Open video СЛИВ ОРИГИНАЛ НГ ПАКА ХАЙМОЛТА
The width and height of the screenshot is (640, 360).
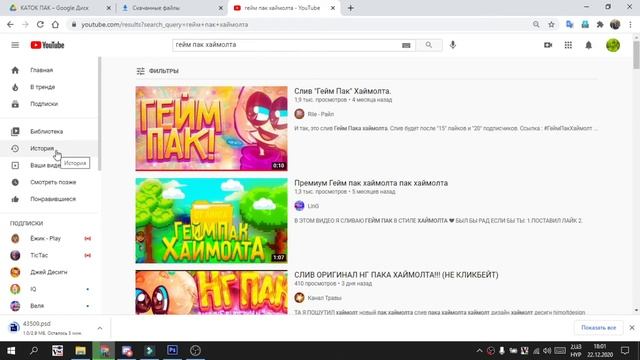tap(396, 275)
